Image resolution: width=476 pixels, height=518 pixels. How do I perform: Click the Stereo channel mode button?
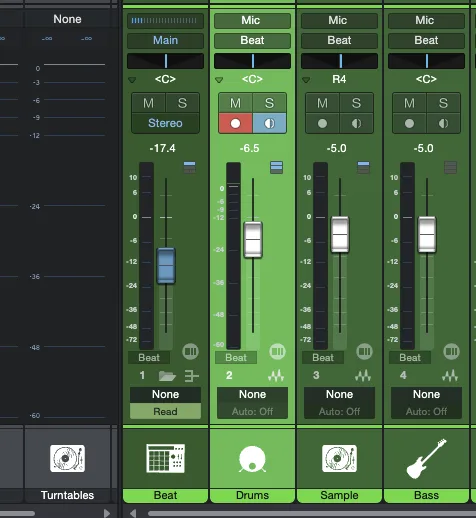[165, 123]
